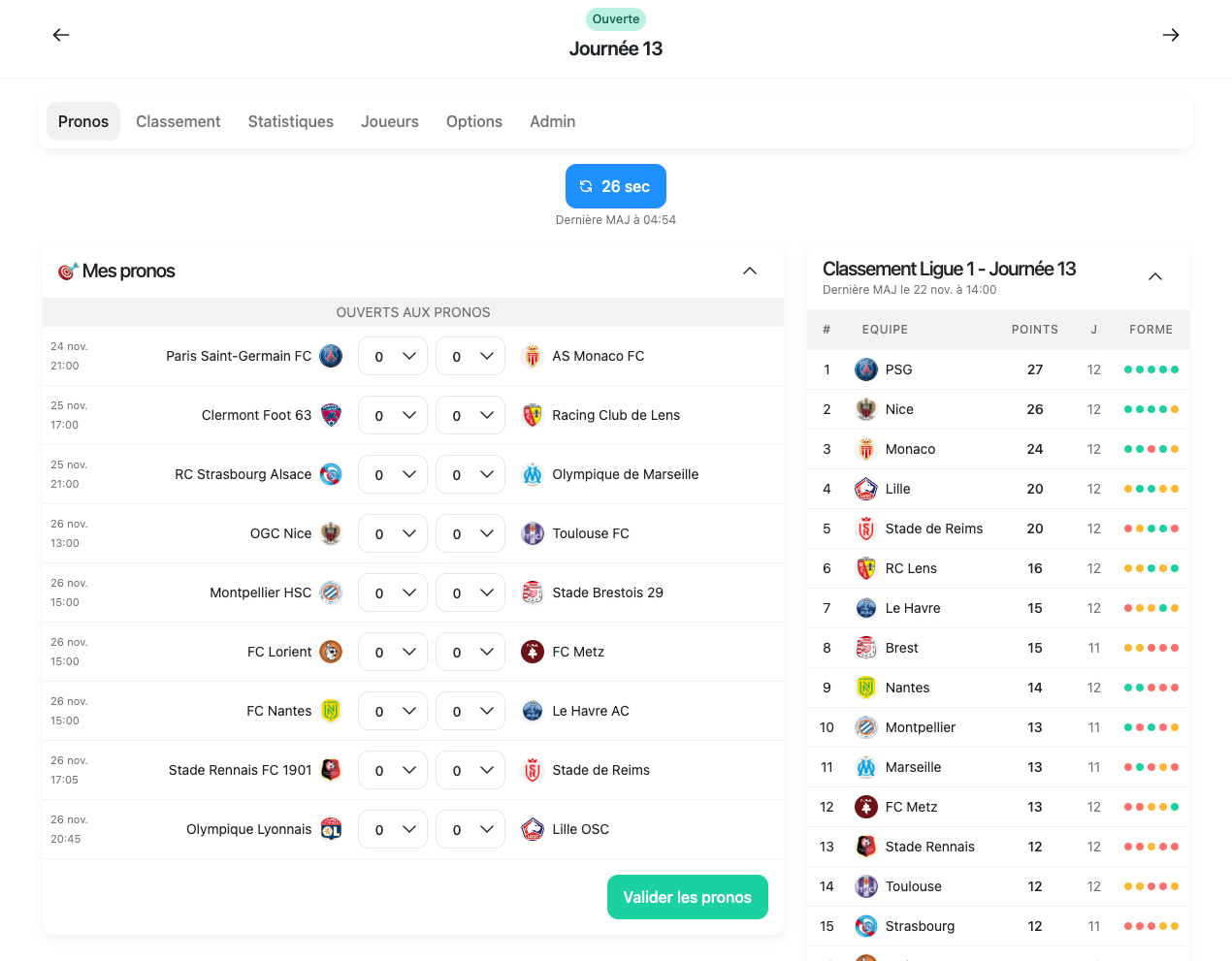Screen dimensions: 1232x961
Task: Go to previous matchday with back arrow
Action: [x=61, y=35]
